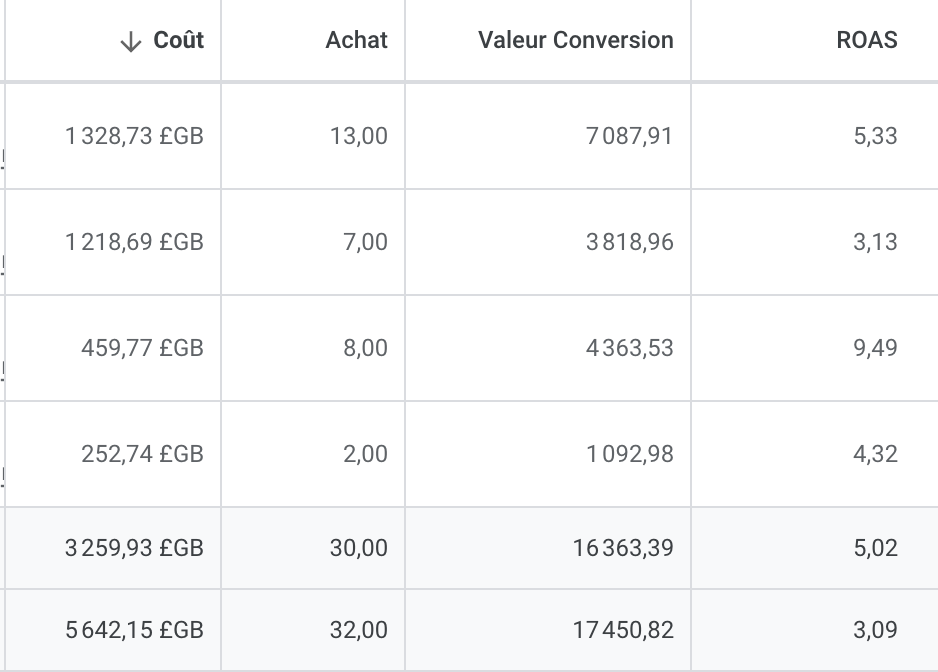Click the 4 363,53 conversion value
This screenshot has height=672, width=938.
pyautogui.click(x=629, y=348)
